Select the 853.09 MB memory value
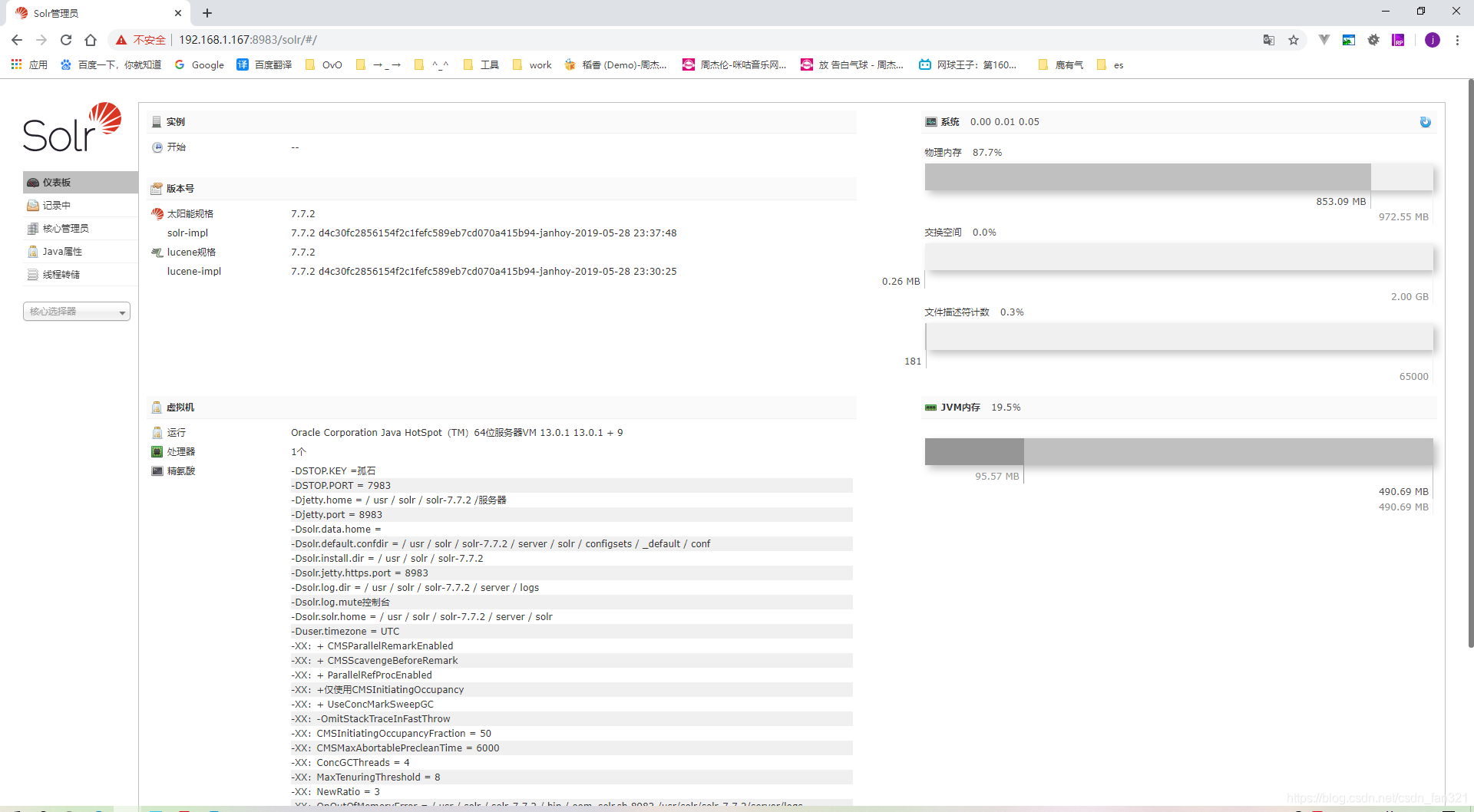Image resolution: width=1474 pixels, height=812 pixels. [x=1341, y=202]
